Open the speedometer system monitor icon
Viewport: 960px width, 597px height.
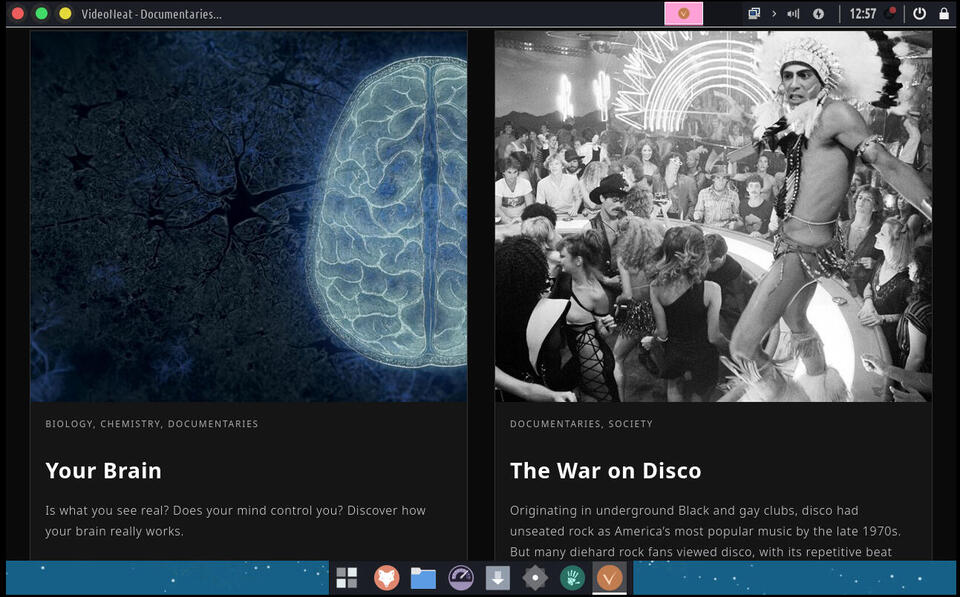pos(460,578)
